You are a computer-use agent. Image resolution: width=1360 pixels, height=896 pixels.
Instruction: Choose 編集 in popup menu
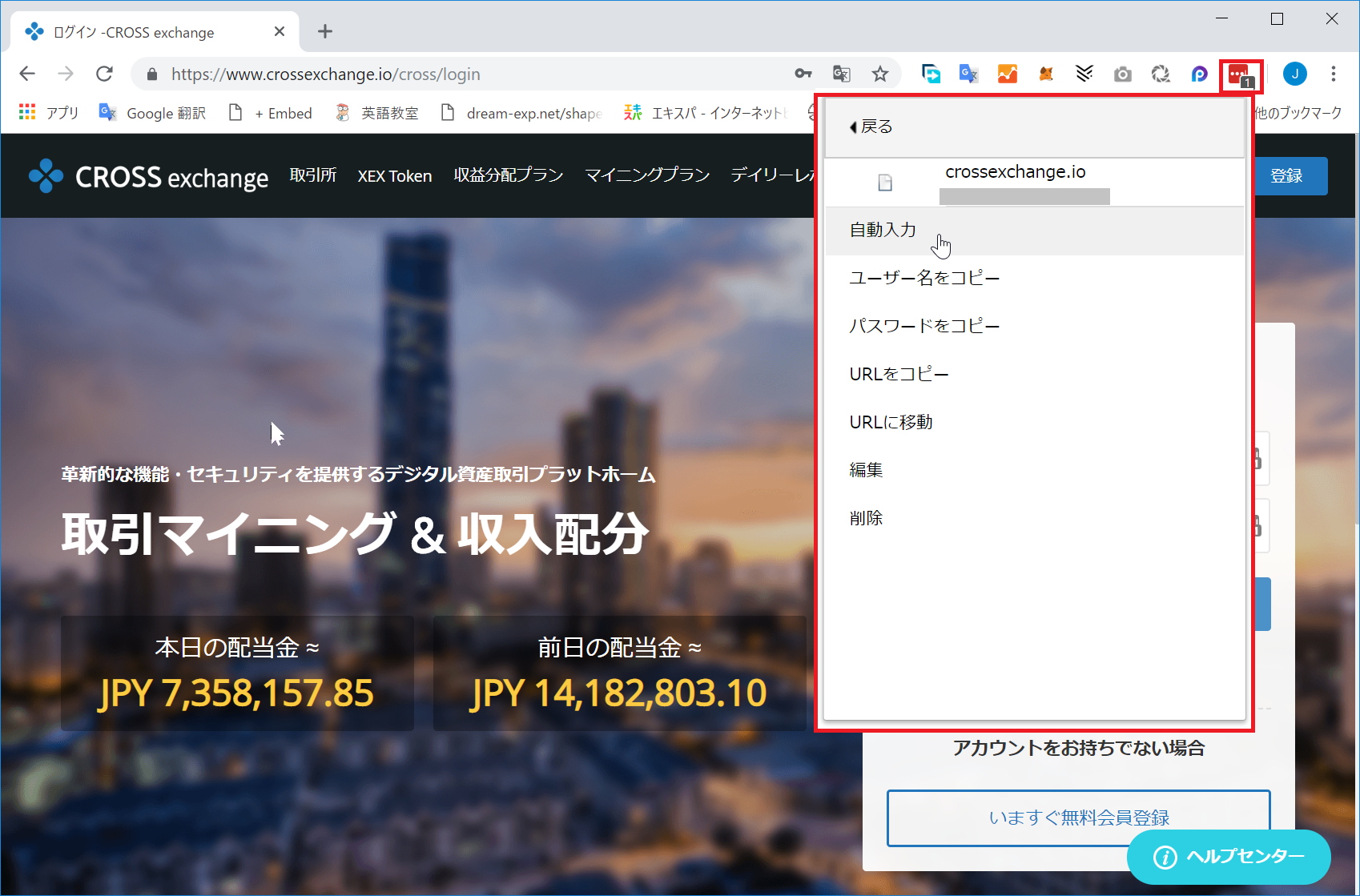1034,471
